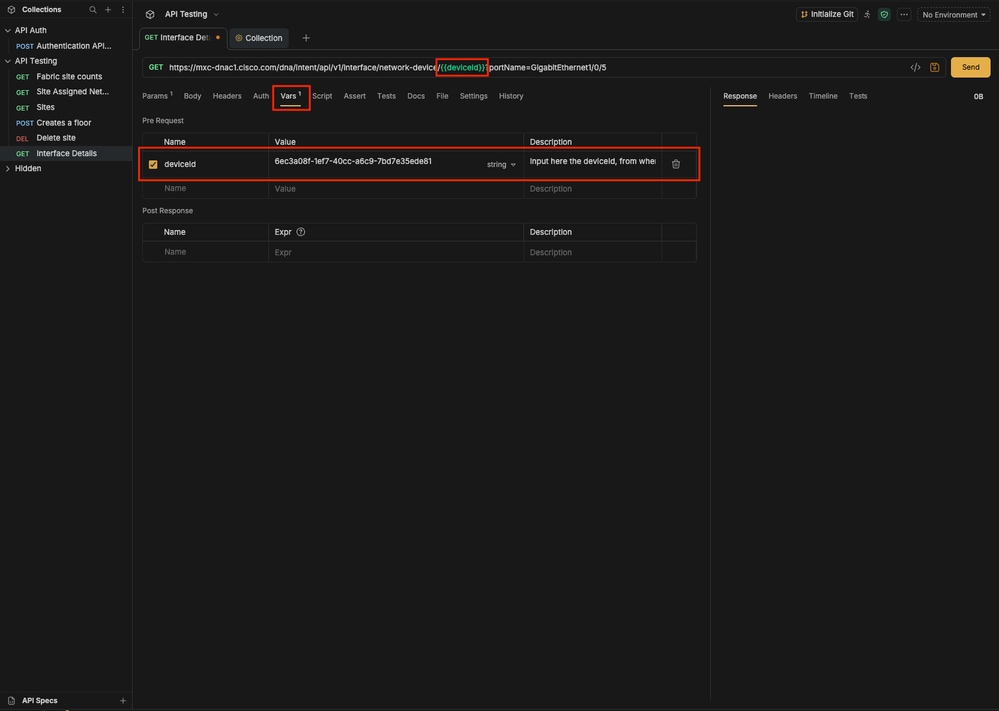Open POST Authentication API request
Screen dimensions: 999x711
tap(64, 46)
